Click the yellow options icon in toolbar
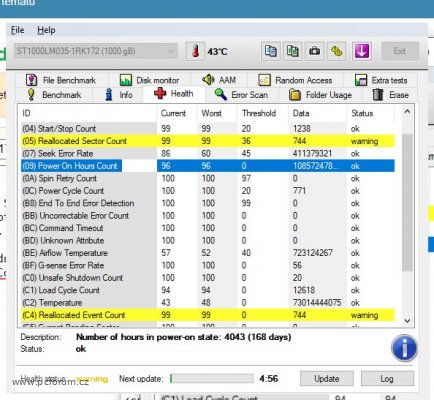Image resolution: width=434 pixels, height=400 pixels. (x=336, y=51)
